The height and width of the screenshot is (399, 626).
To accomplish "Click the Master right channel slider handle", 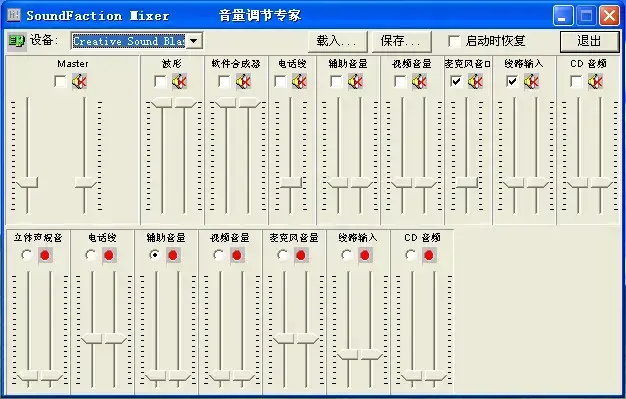I will pos(85,183).
